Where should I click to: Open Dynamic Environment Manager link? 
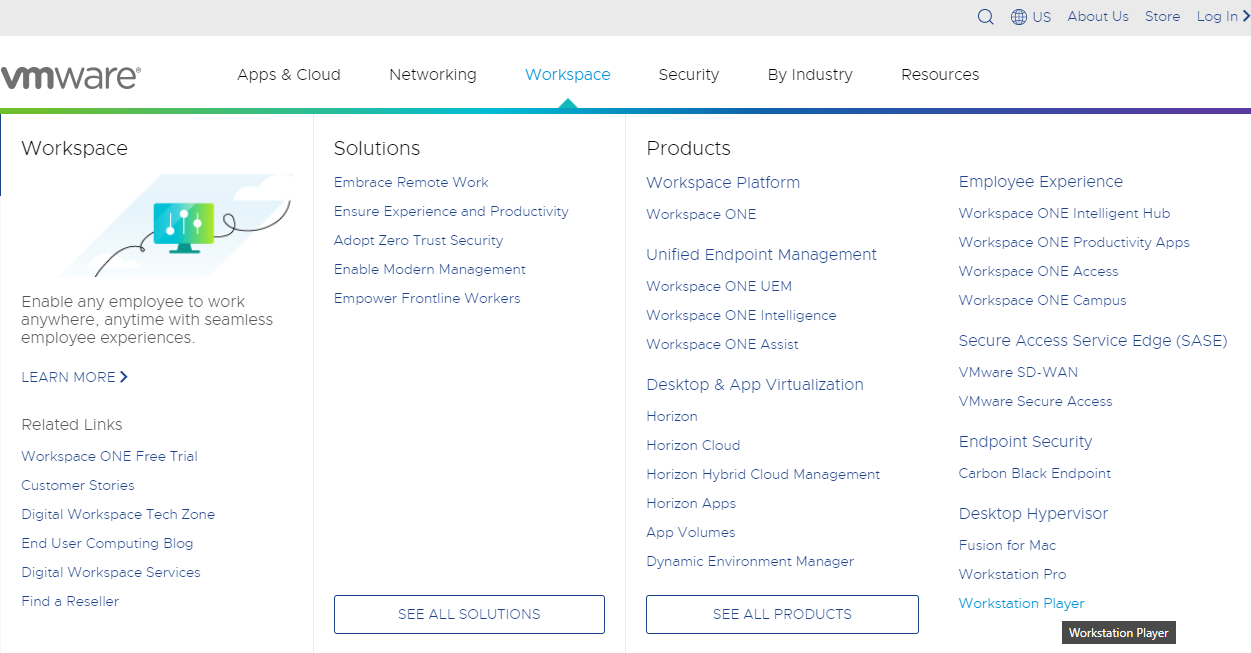coord(750,561)
